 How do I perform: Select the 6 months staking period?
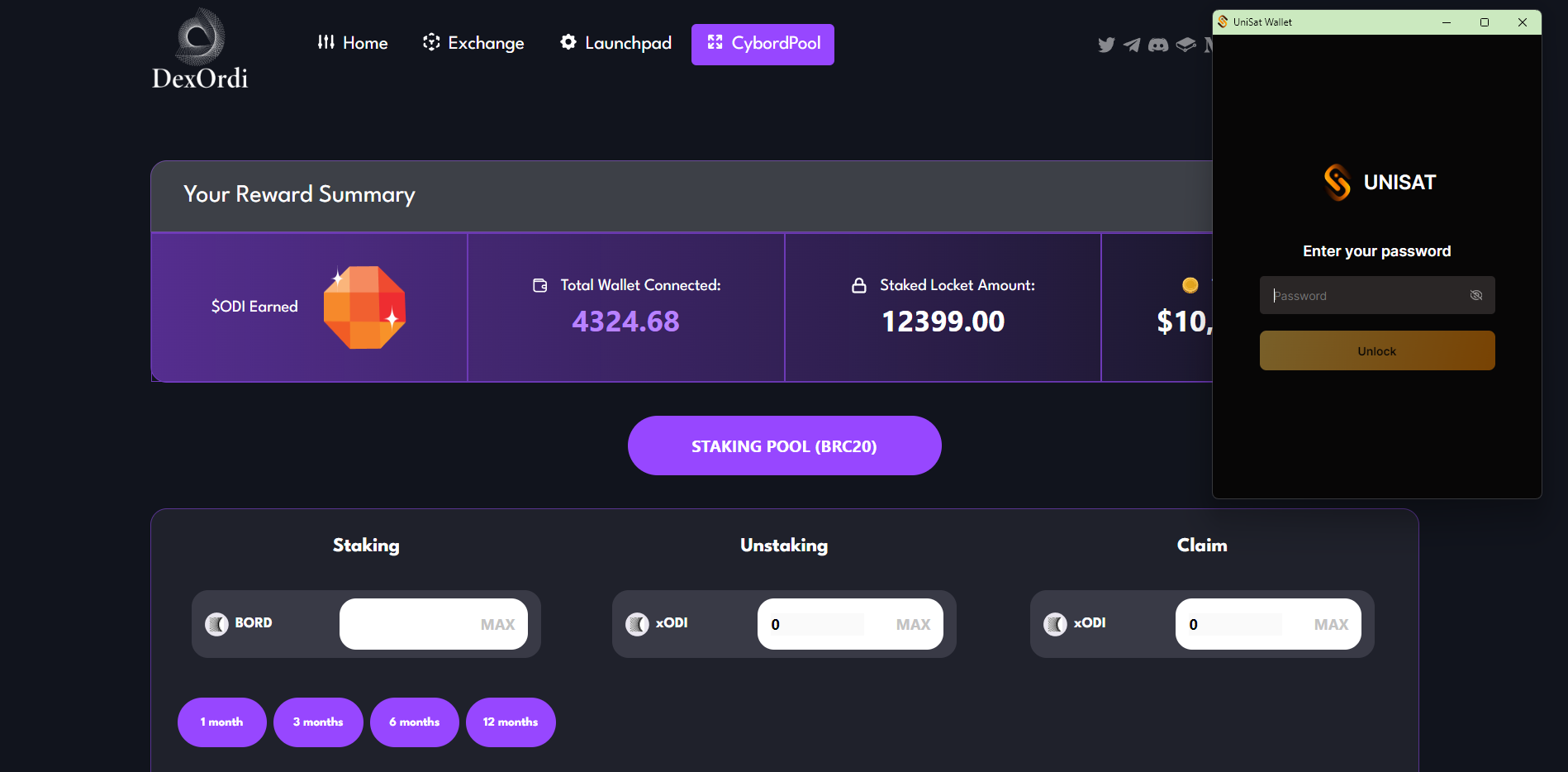[415, 722]
